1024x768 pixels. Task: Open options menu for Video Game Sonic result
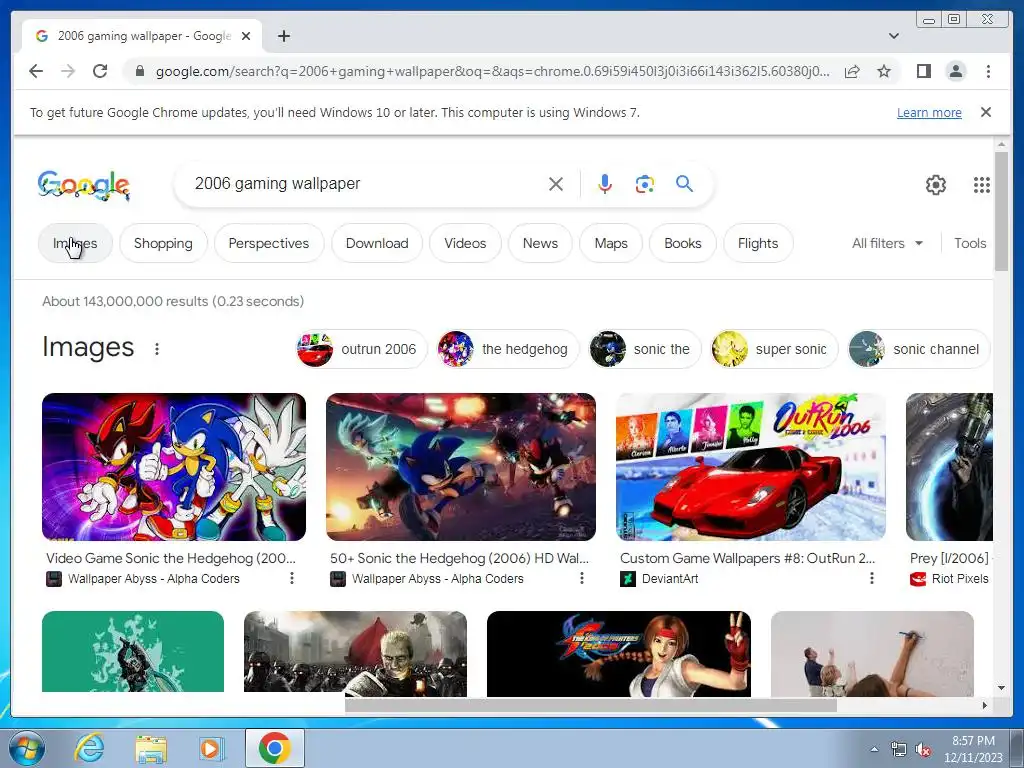292,578
